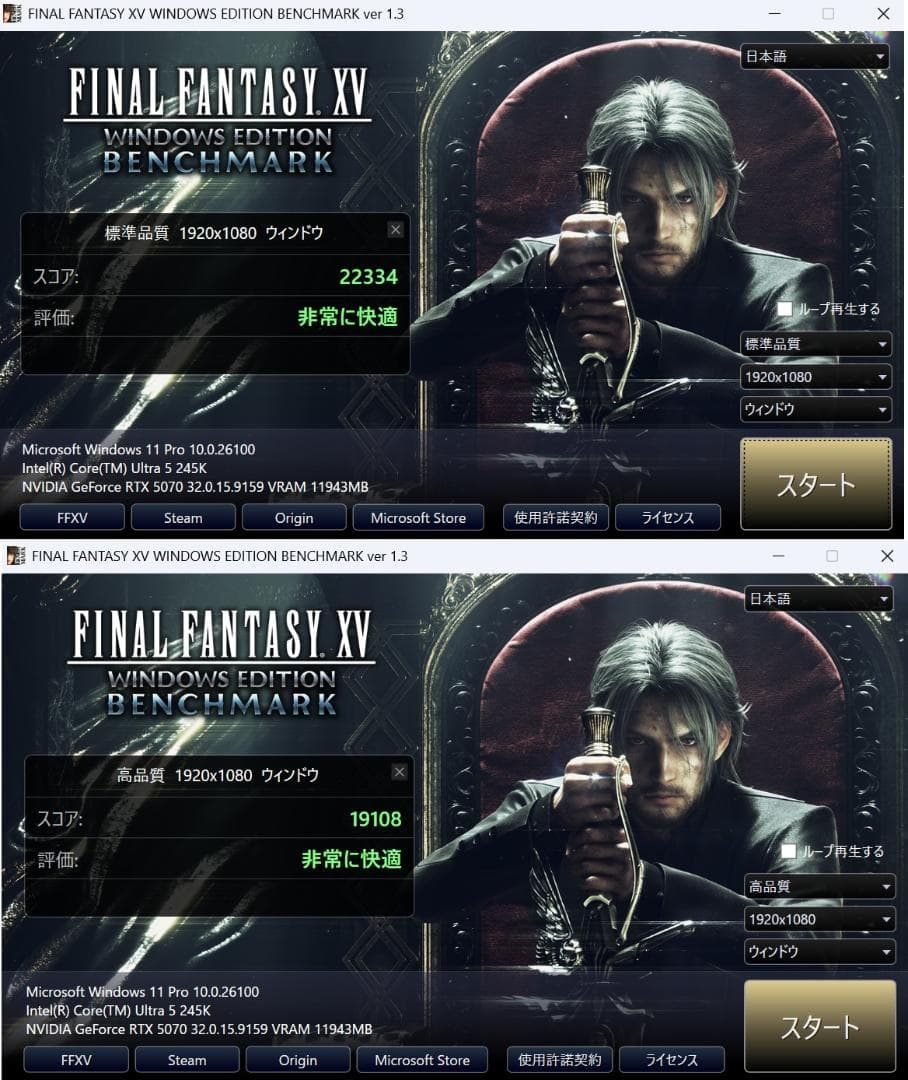908x1080 pixels.
Task: Open the 1920x1080 resolution dropdown in the lower window
Action: [x=820, y=919]
